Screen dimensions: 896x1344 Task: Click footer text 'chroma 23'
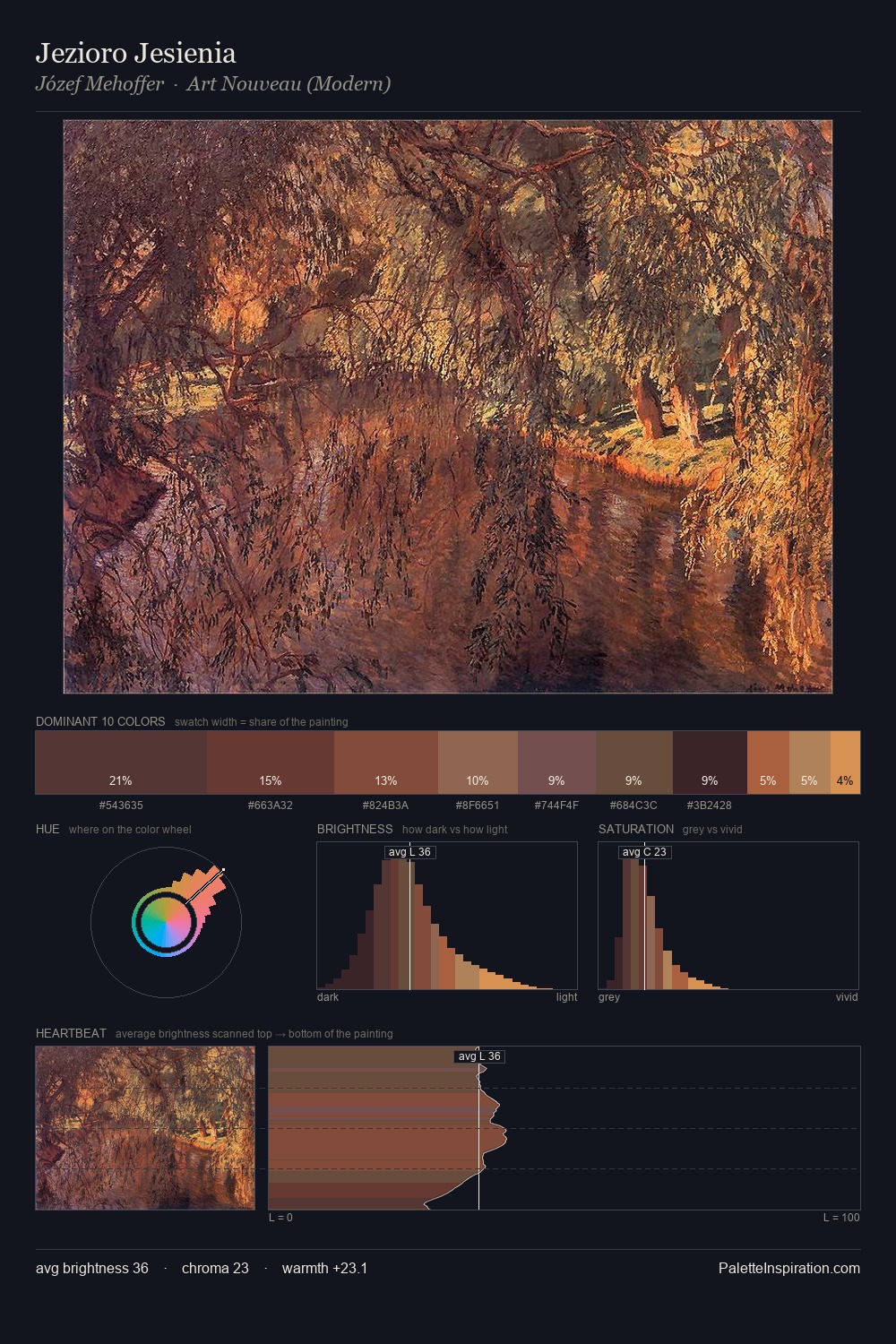(215, 1268)
